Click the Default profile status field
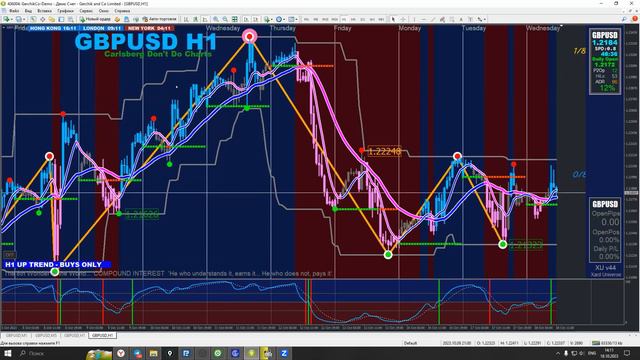Screen dimensions: 640x360 tap(410, 343)
